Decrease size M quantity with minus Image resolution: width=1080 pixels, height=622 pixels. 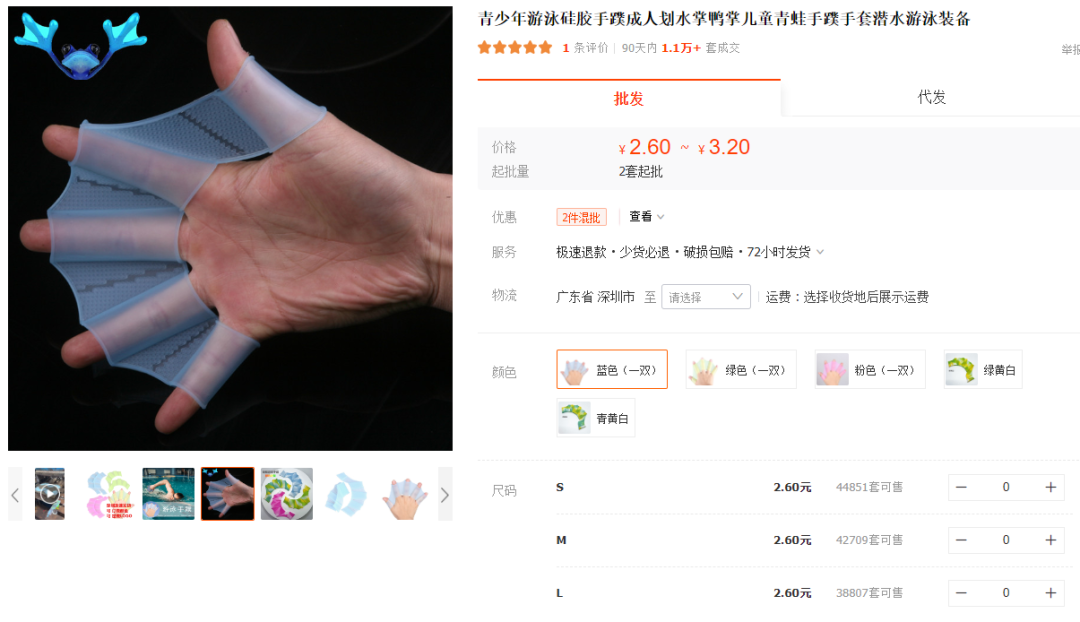tap(962, 540)
